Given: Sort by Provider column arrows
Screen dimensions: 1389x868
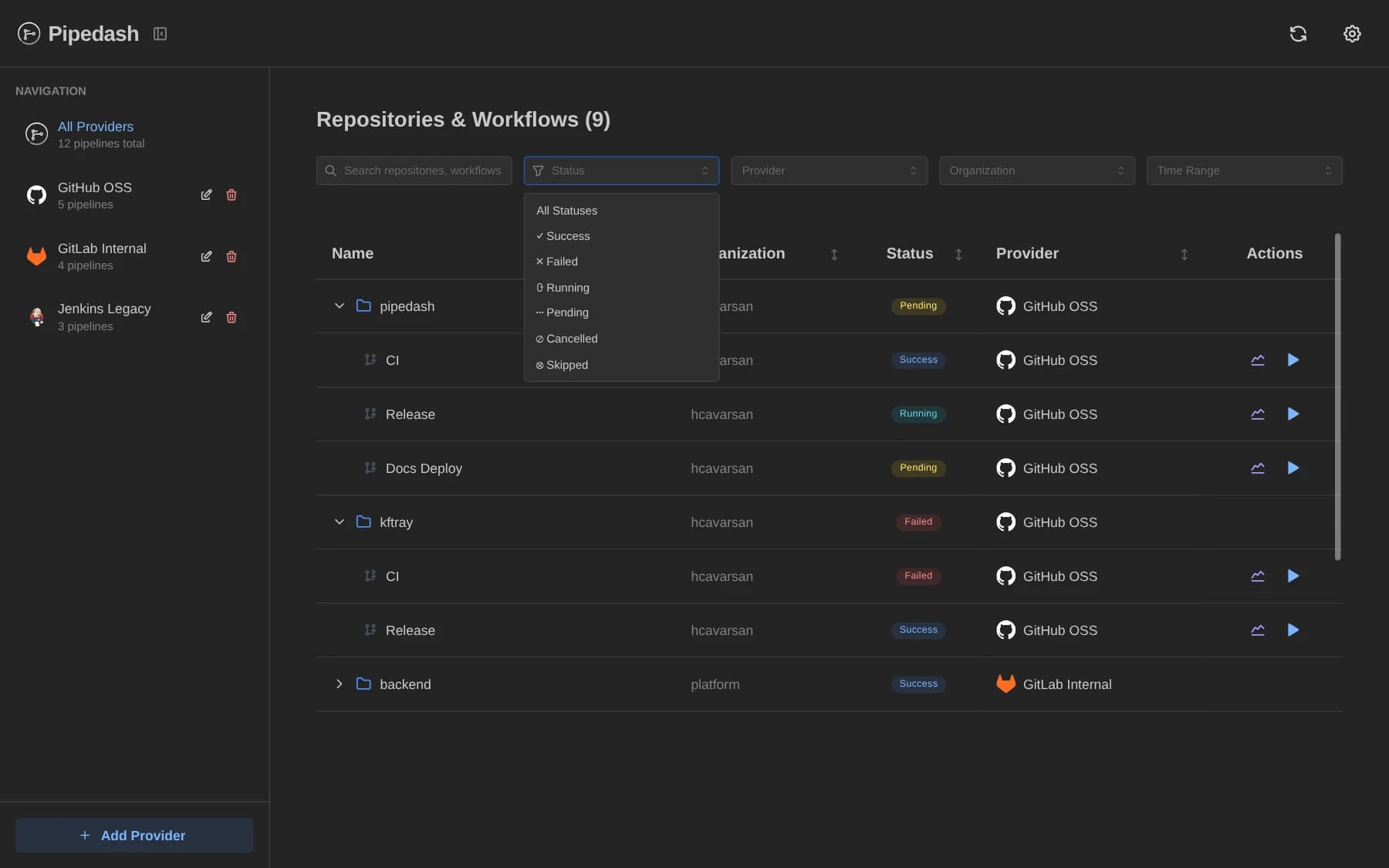Looking at the screenshot, I should point(1185,254).
